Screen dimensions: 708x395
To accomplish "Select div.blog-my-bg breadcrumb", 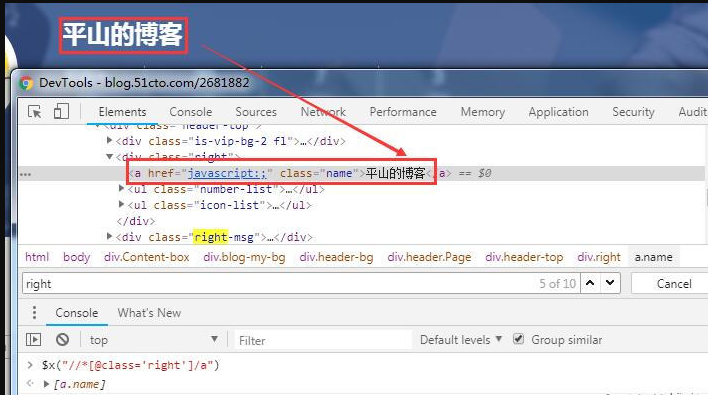I will click(244, 257).
